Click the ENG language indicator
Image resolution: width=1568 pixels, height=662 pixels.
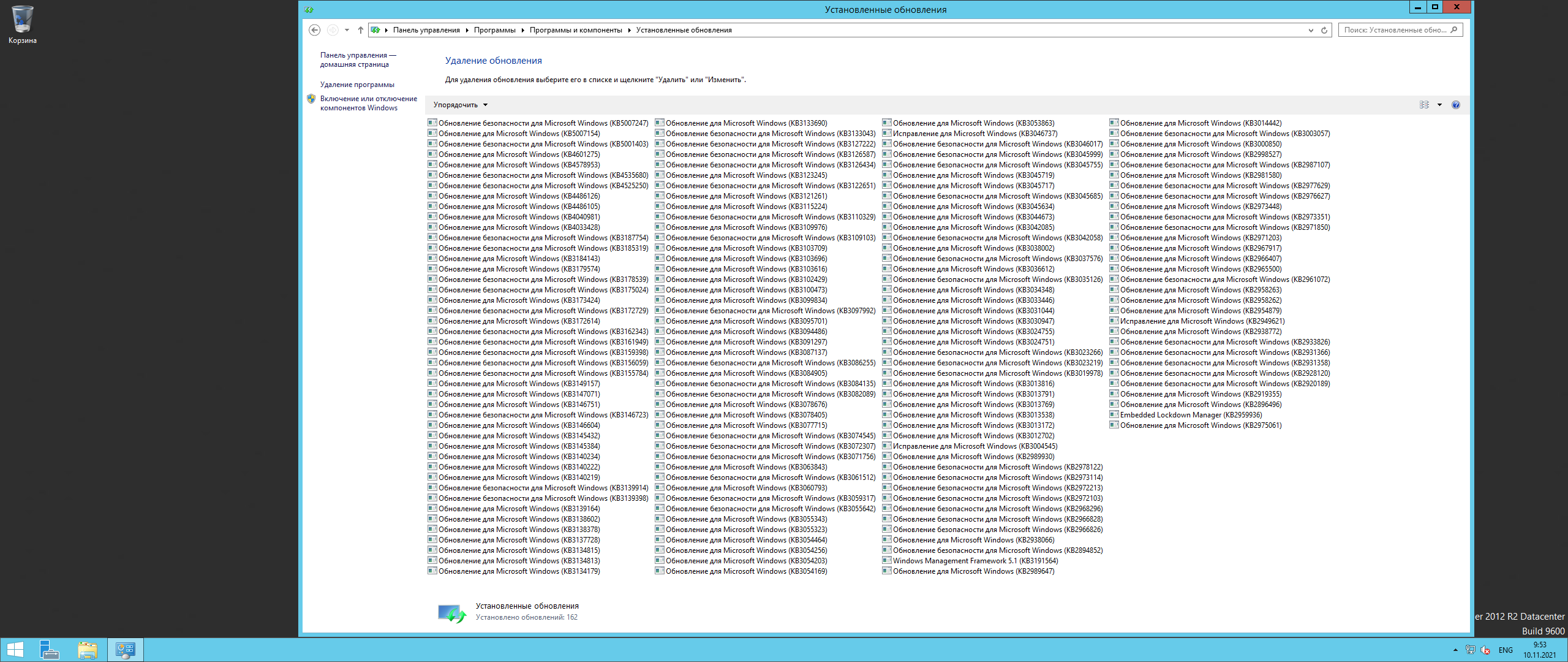[1506, 650]
